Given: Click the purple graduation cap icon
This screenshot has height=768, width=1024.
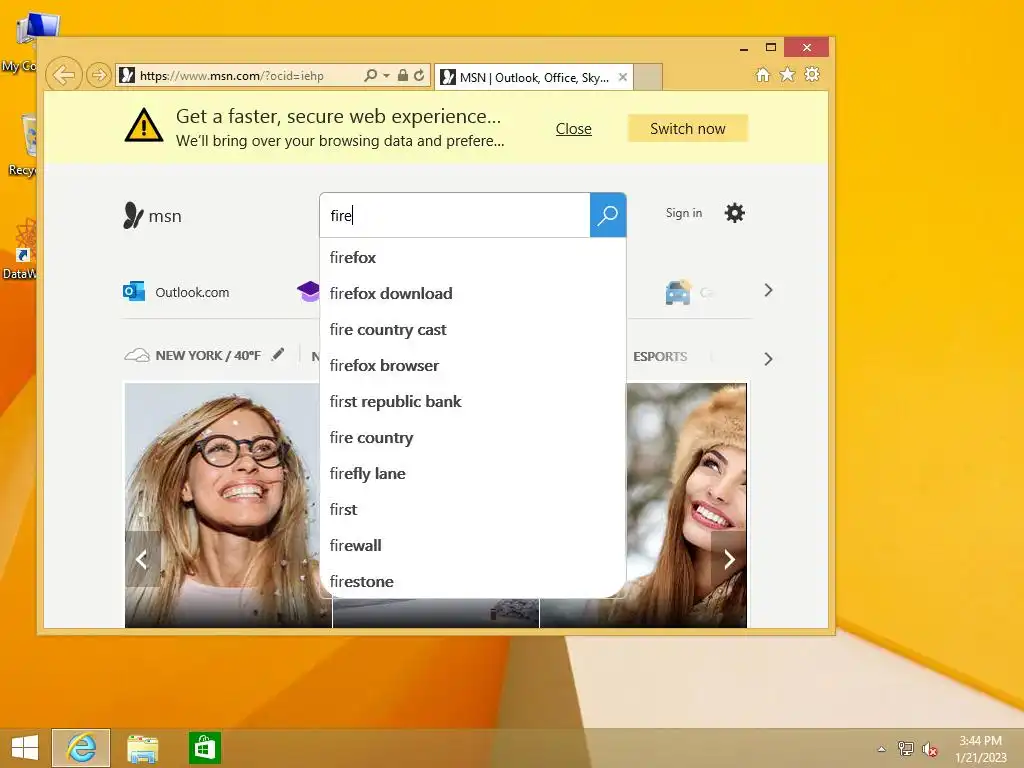Looking at the screenshot, I should pyautogui.click(x=308, y=291).
